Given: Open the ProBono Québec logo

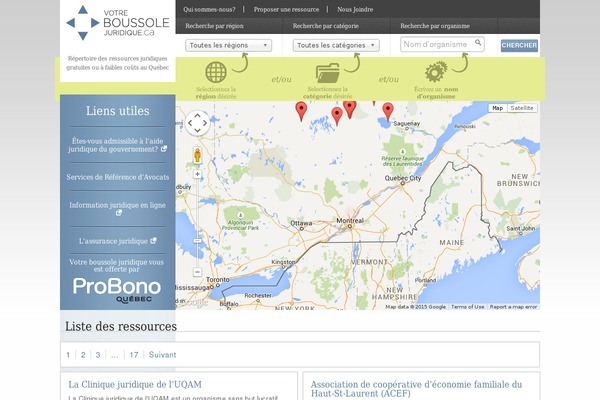Looking at the screenshot, I should tap(117, 290).
